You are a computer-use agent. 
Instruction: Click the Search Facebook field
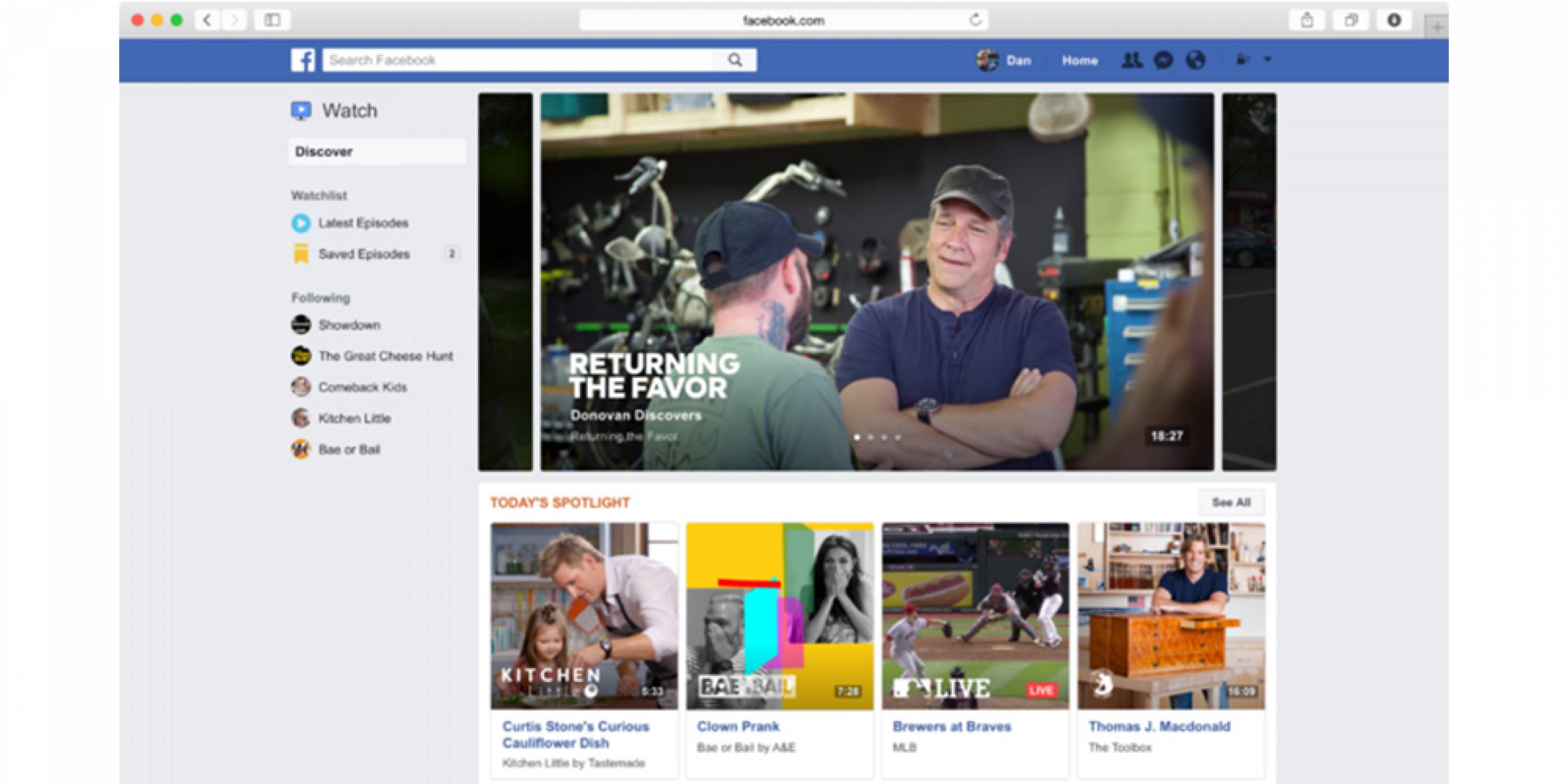[517, 60]
